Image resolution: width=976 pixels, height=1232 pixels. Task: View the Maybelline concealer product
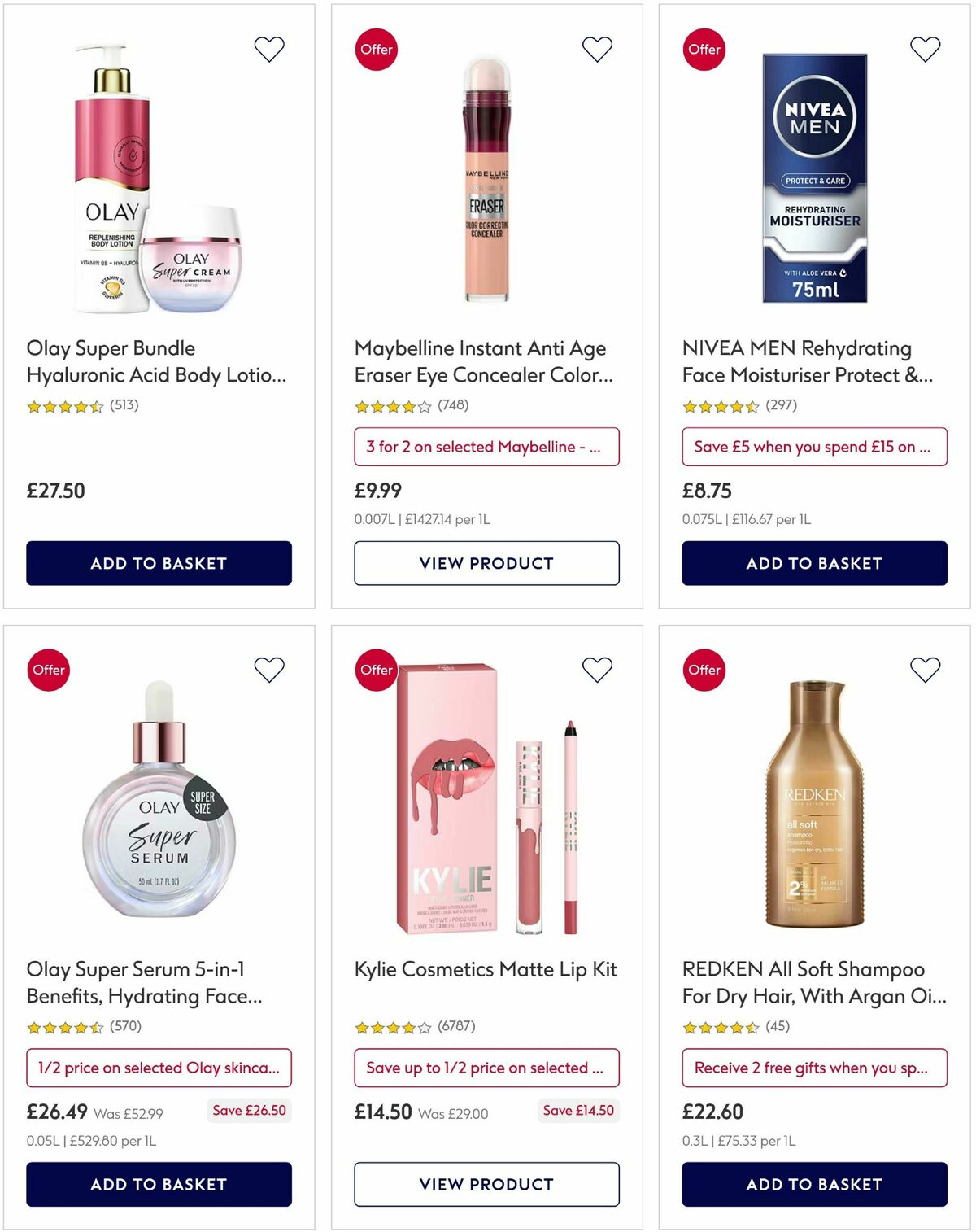click(x=486, y=563)
